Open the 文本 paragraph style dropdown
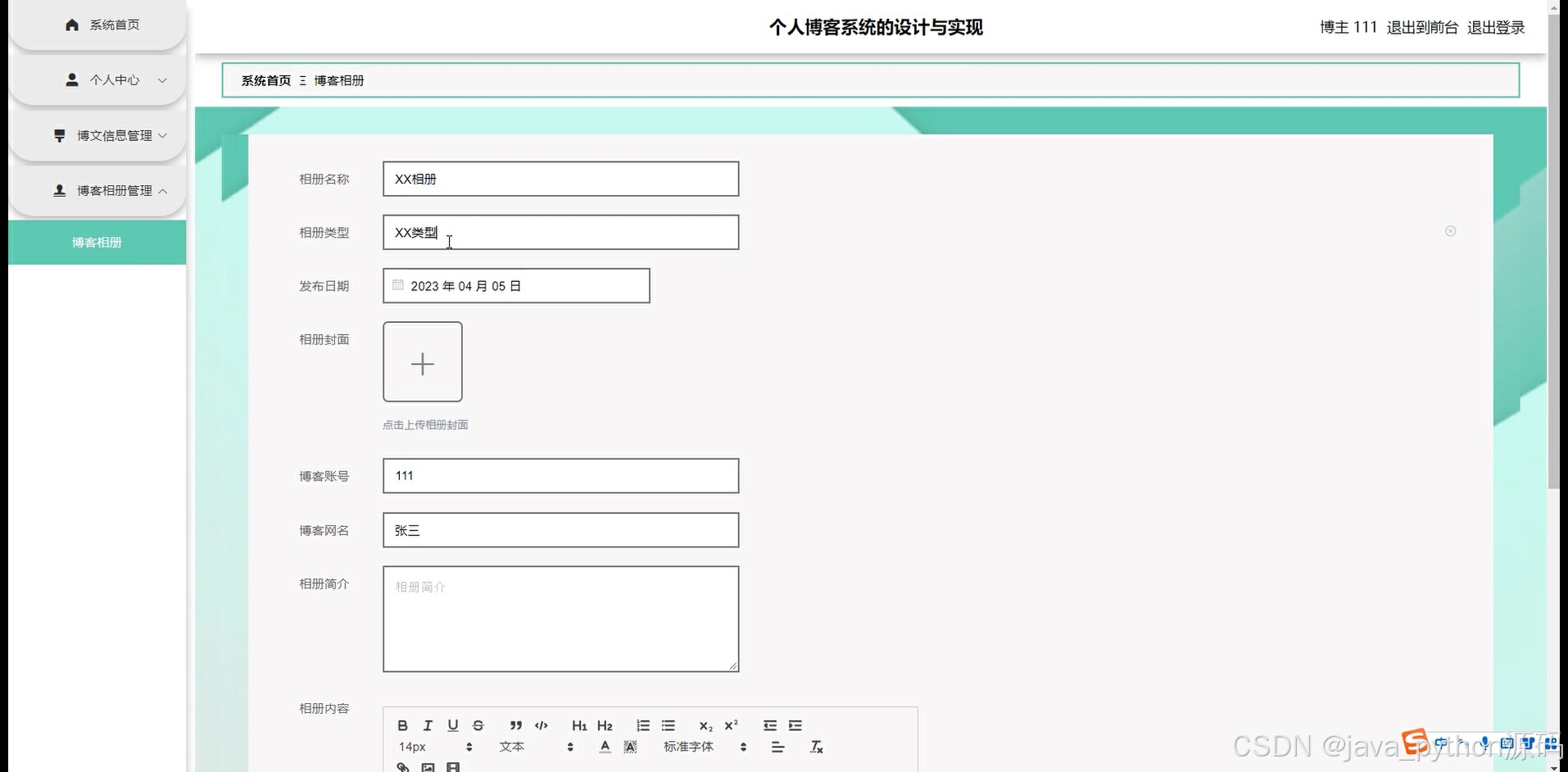This screenshot has height=772, width=1568. 536,747
